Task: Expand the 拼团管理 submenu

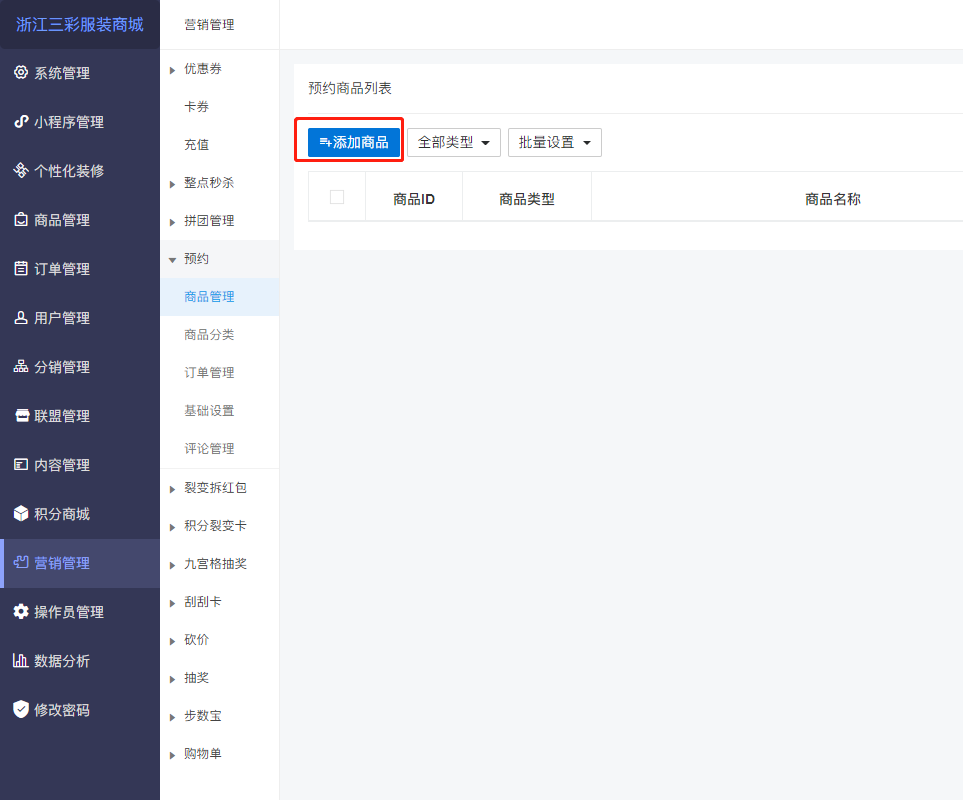Action: coord(173,222)
